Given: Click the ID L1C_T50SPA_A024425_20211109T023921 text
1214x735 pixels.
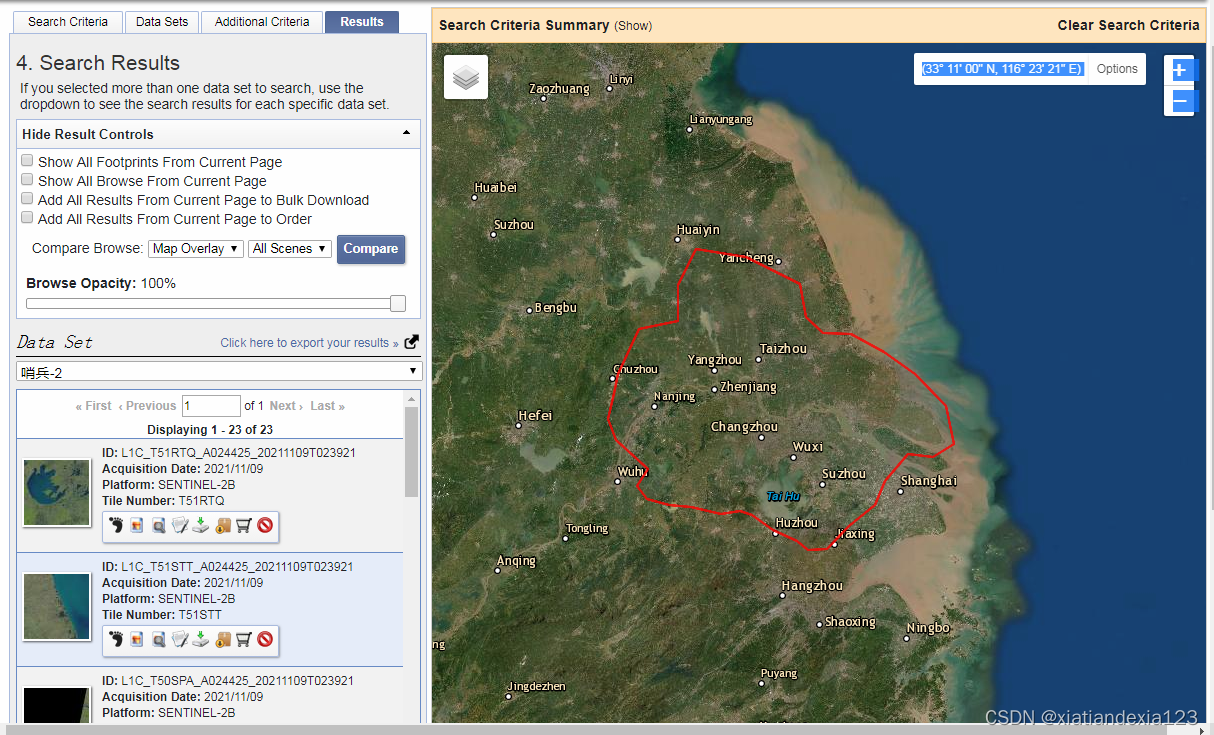Looking at the screenshot, I should click(237, 681).
